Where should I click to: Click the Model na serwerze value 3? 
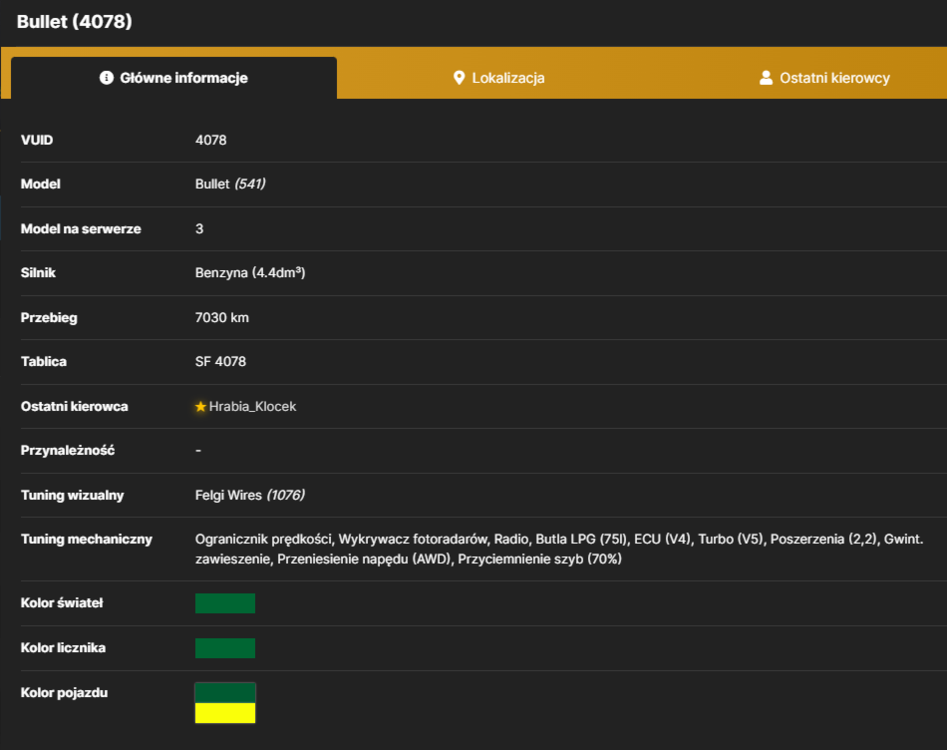tap(199, 229)
